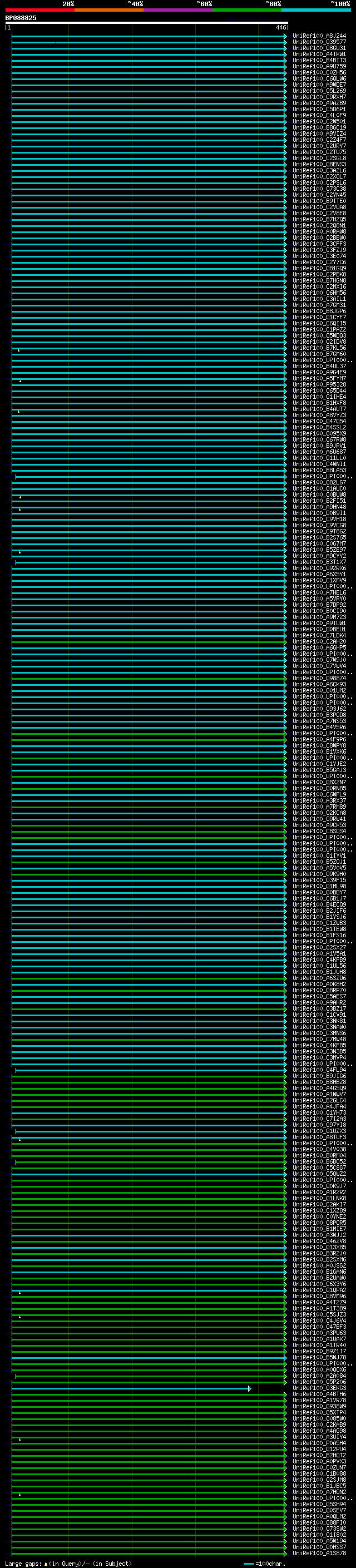Select the UniRef100_B8GC19 label
Screen dimensions: 356x1568
click(319, 128)
